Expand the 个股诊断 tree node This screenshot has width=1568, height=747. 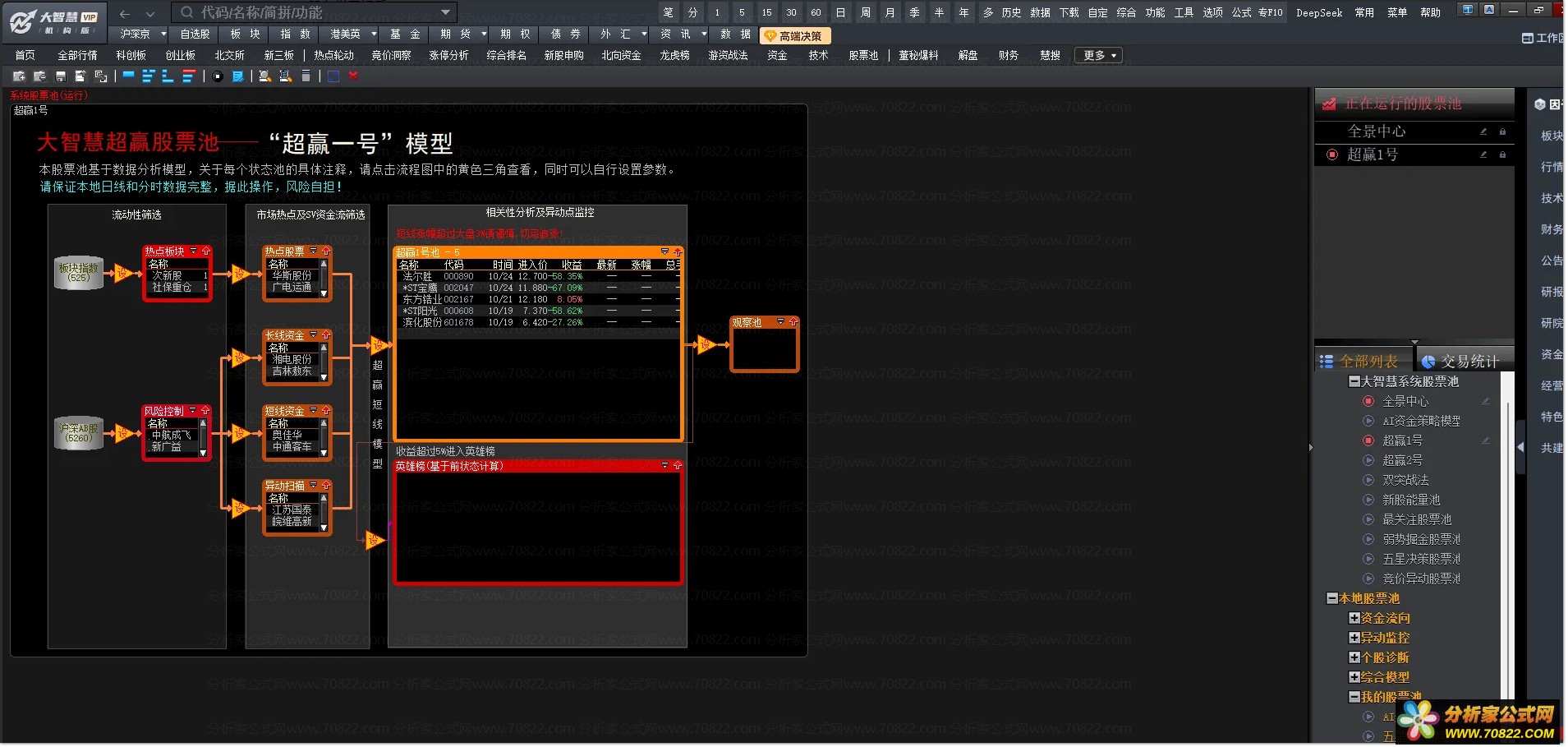(1354, 657)
